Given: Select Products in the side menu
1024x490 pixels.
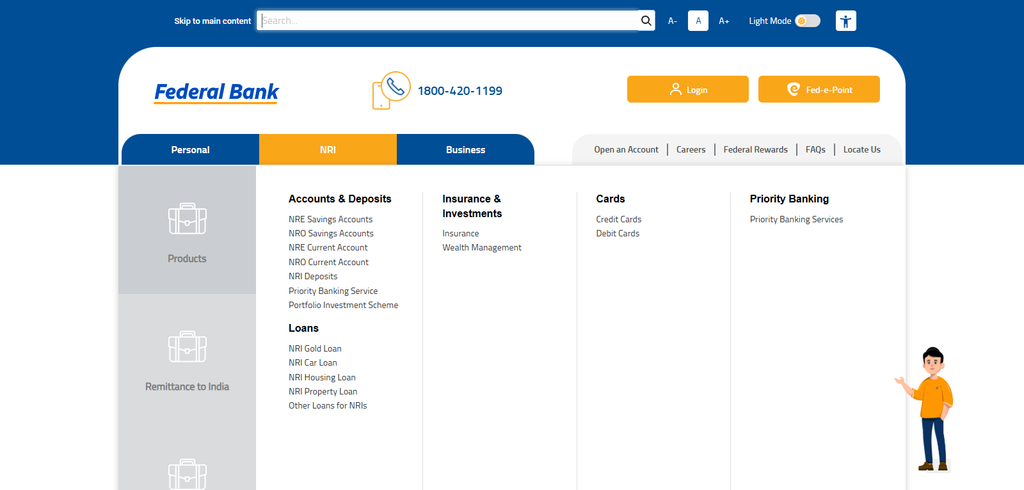Looking at the screenshot, I should [x=187, y=230].
